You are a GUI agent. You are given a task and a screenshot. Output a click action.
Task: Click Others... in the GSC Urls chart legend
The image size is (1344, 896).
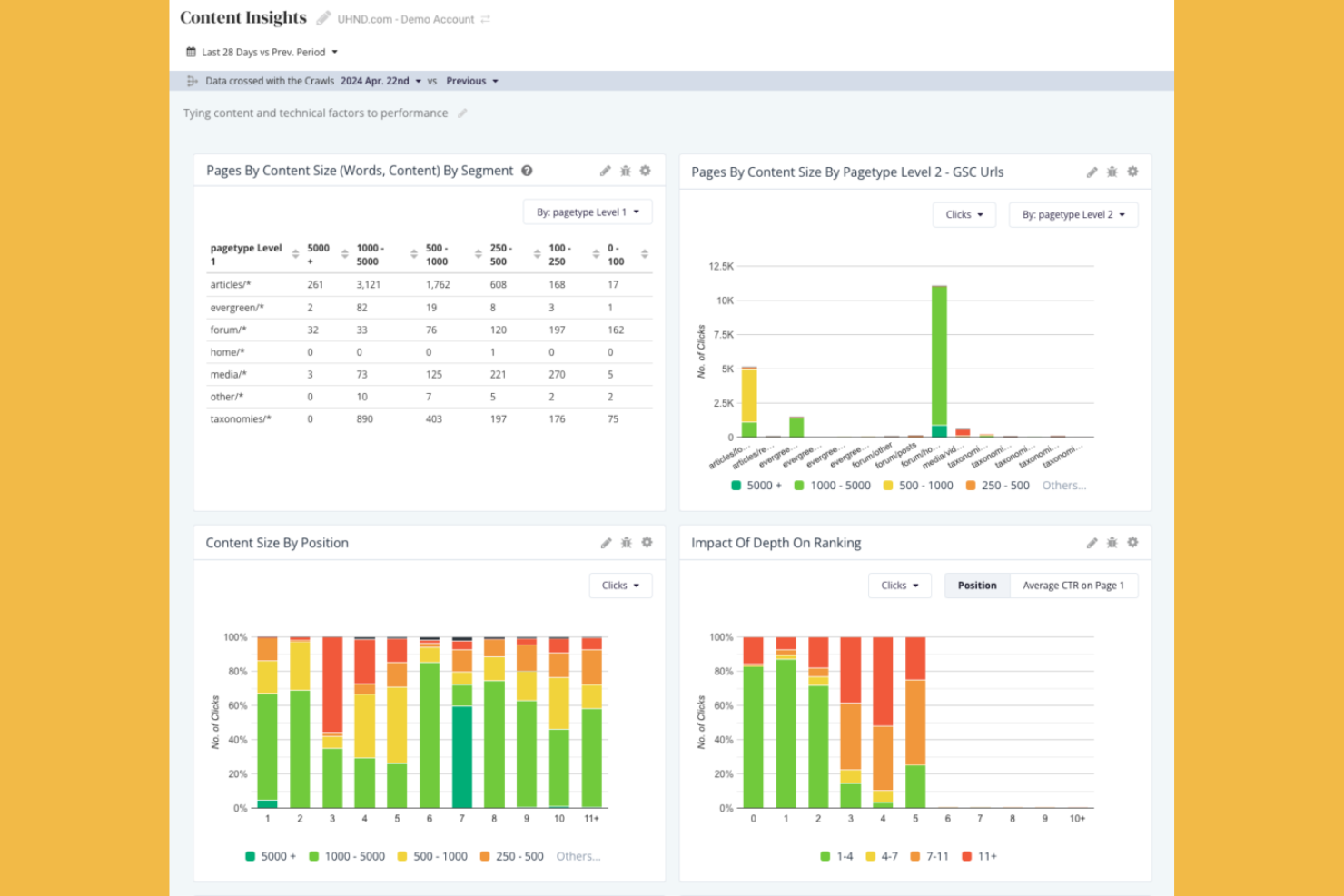tap(1062, 485)
